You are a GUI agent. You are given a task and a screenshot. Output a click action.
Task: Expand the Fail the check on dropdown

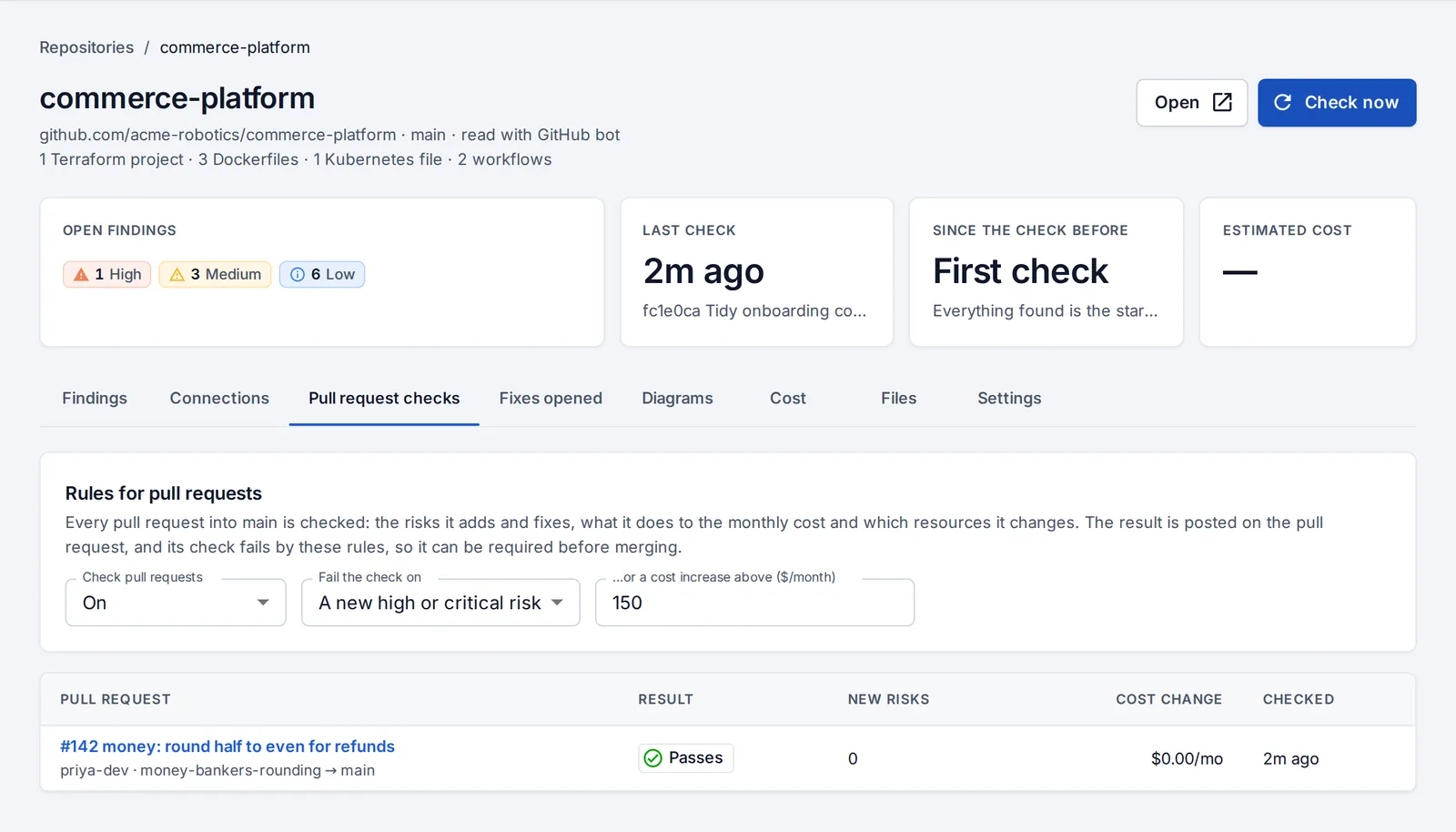point(440,603)
